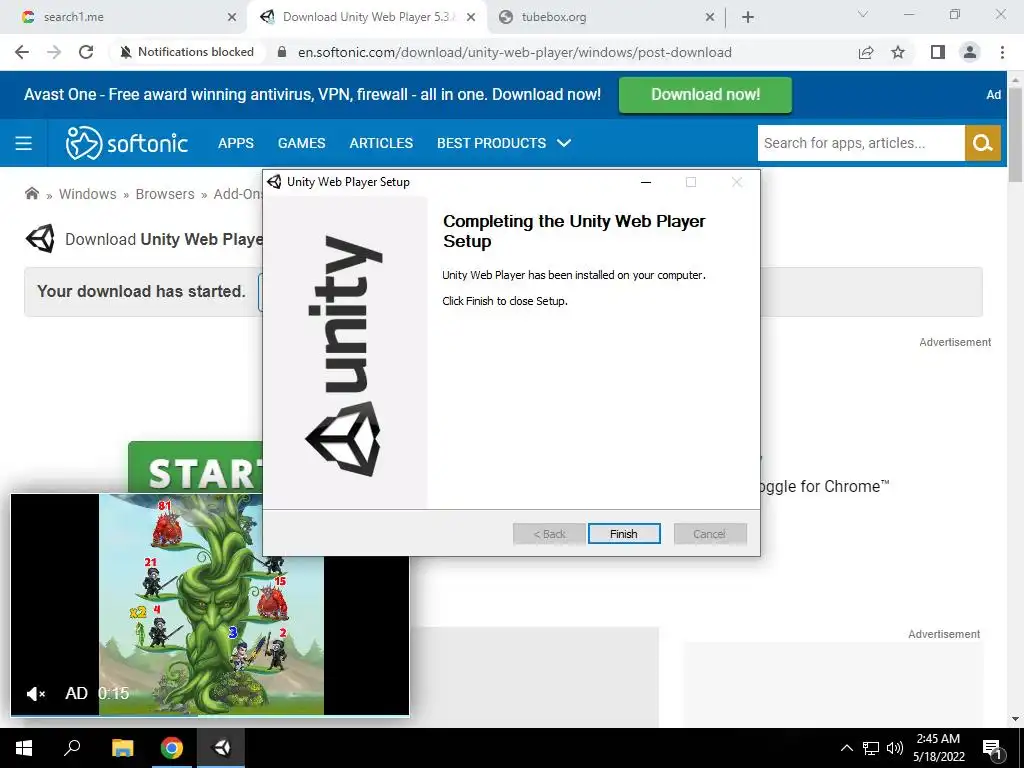
Task: Open volume control tray icon
Action: (895, 748)
